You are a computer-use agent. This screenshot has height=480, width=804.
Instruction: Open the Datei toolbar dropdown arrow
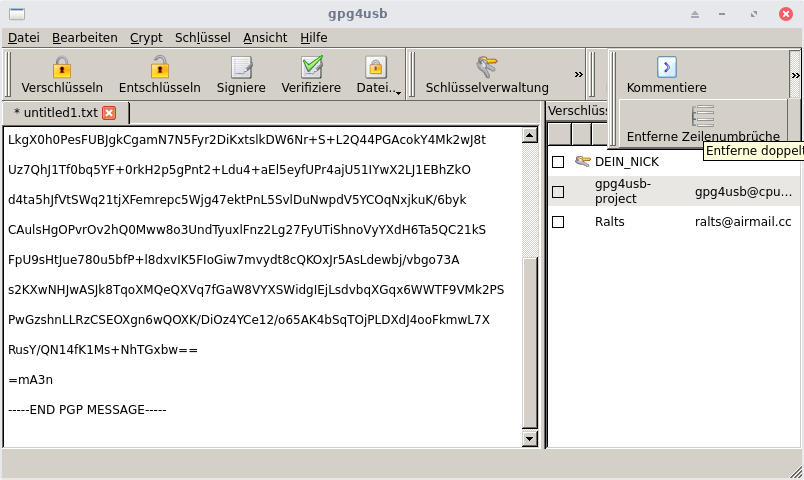coord(398,93)
